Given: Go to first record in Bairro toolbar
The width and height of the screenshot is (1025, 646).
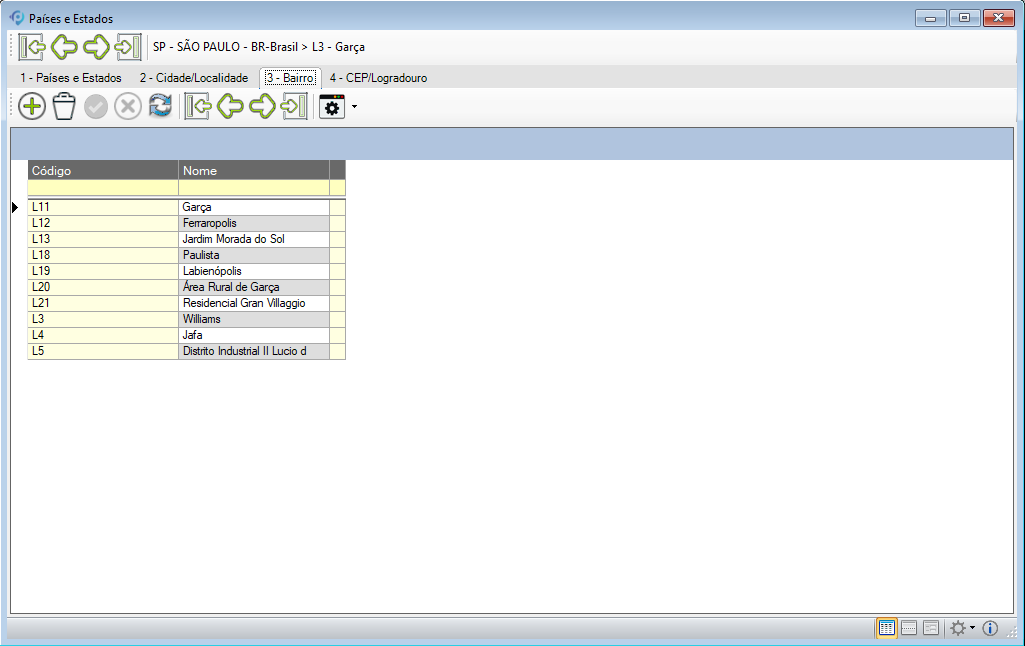Looking at the screenshot, I should (x=198, y=107).
